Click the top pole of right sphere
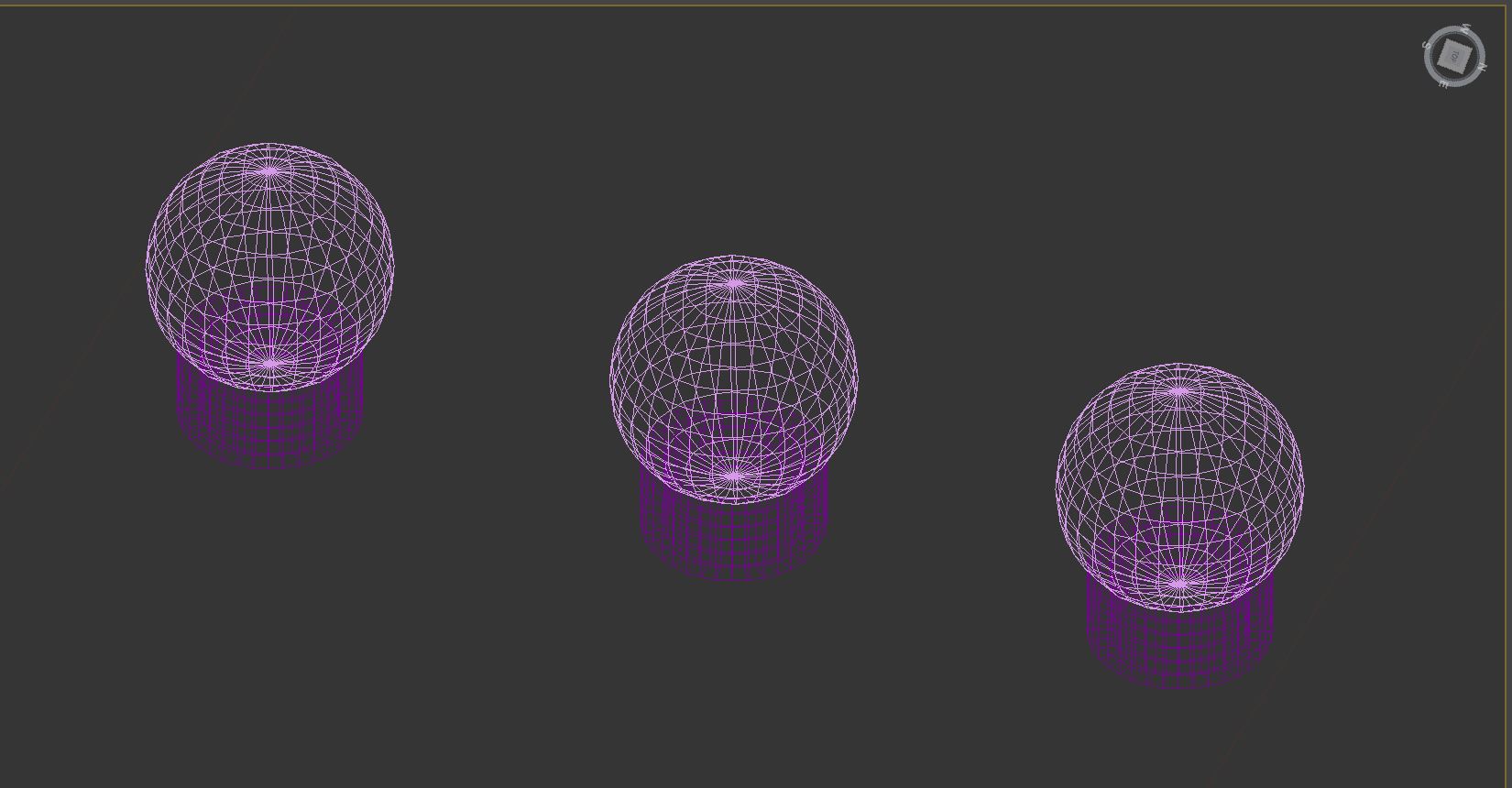1512x788 pixels. coord(1179,391)
